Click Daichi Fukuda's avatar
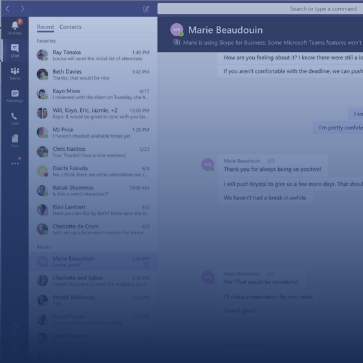The width and height of the screenshot is (363, 363). 42,171
